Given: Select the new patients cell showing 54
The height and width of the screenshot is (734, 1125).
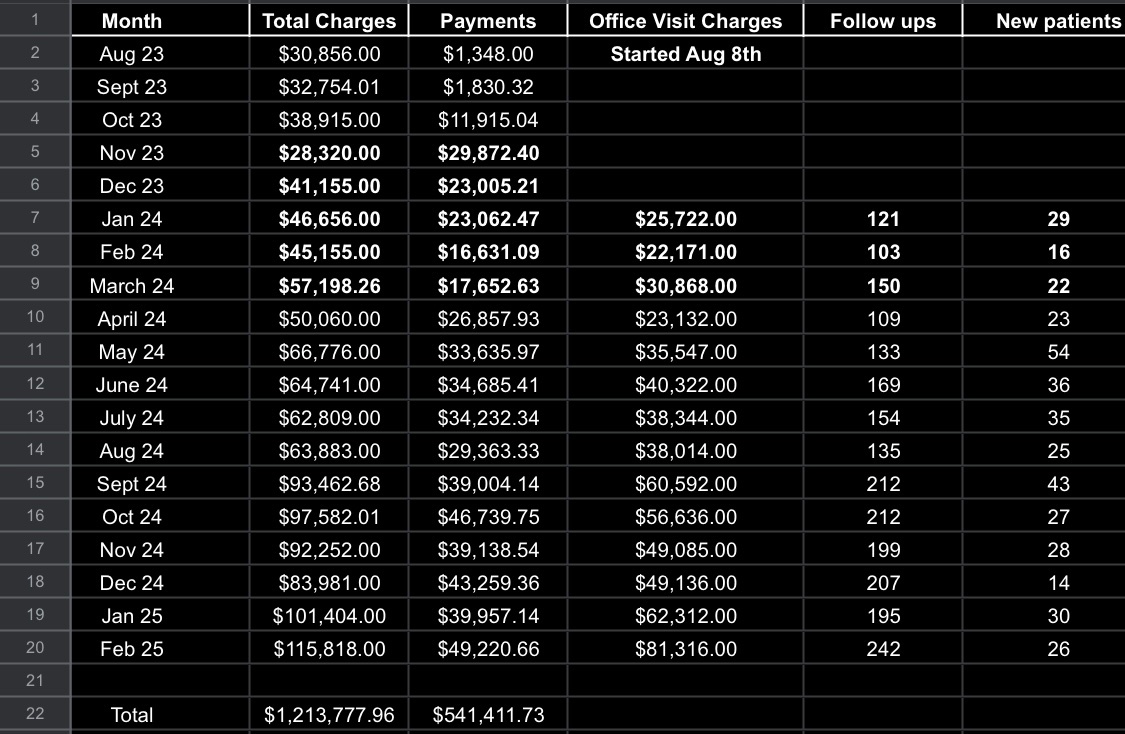Looking at the screenshot, I should coord(1058,352).
